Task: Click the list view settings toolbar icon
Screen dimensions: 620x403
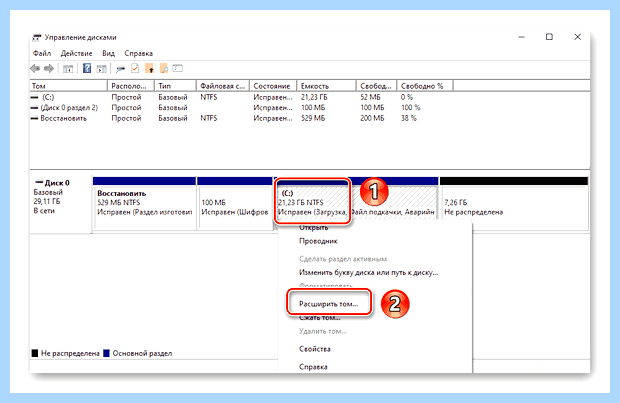Action: [178, 68]
